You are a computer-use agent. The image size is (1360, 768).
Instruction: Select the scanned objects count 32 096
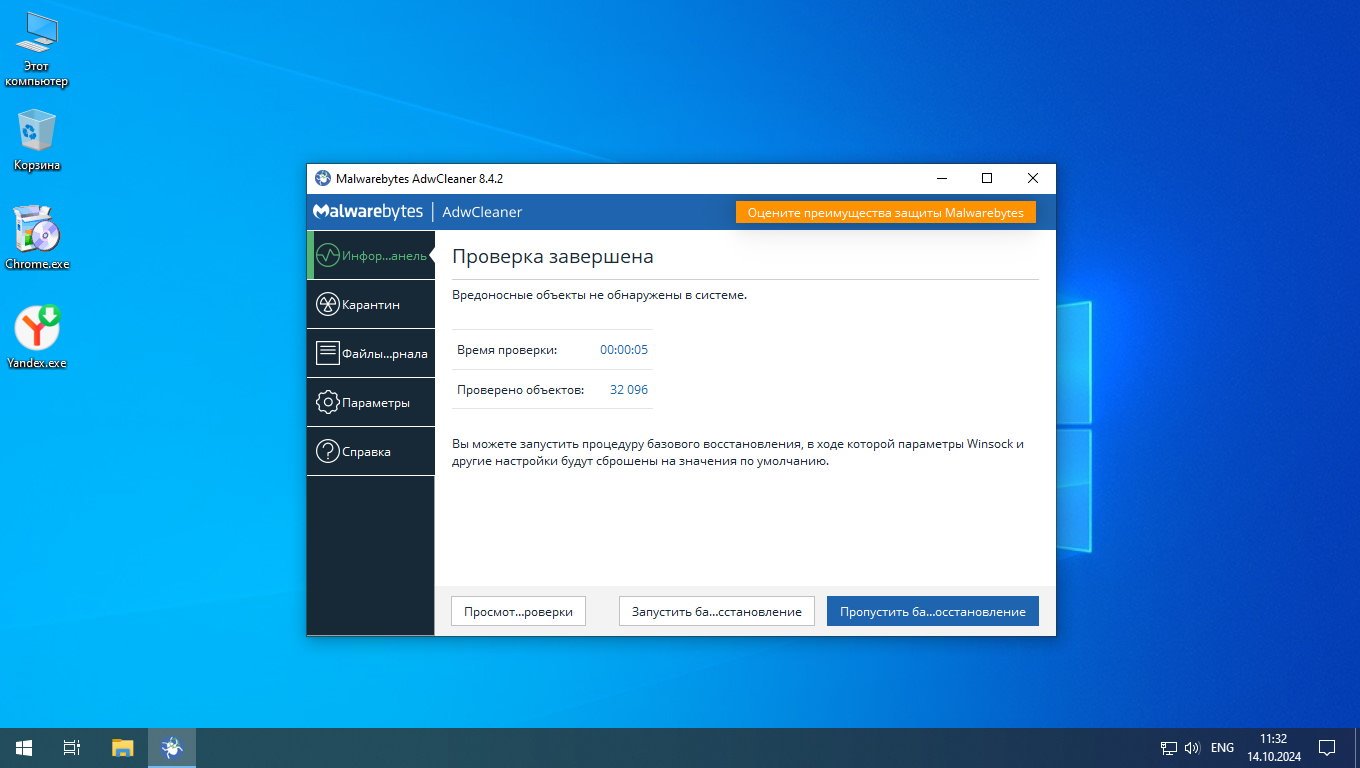pos(629,389)
